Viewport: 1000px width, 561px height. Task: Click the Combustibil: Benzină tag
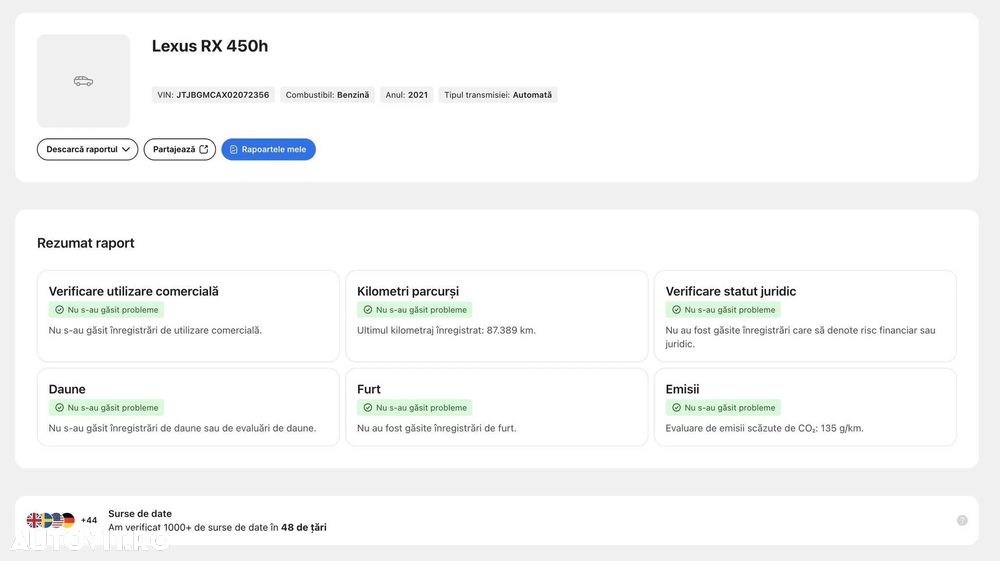pos(327,95)
